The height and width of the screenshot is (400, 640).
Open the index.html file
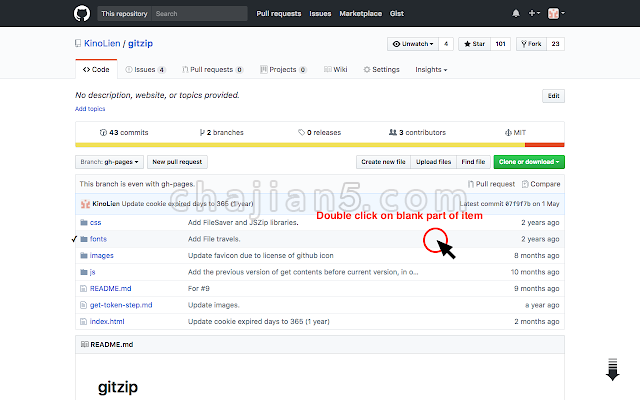107,322
